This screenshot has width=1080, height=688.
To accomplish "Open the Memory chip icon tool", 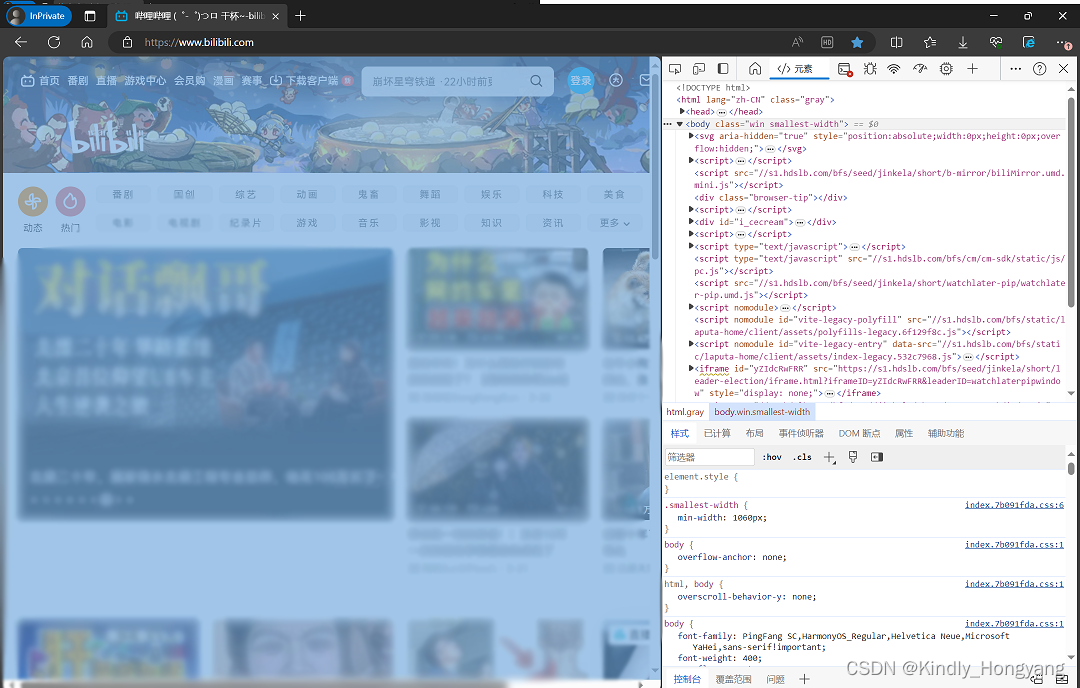I will [x=946, y=69].
